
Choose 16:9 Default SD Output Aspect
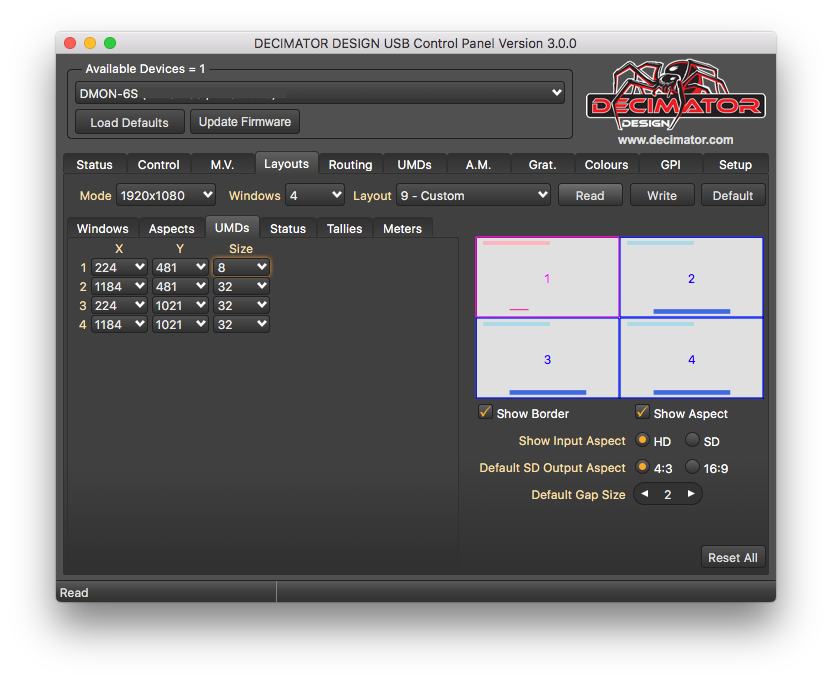(692, 467)
